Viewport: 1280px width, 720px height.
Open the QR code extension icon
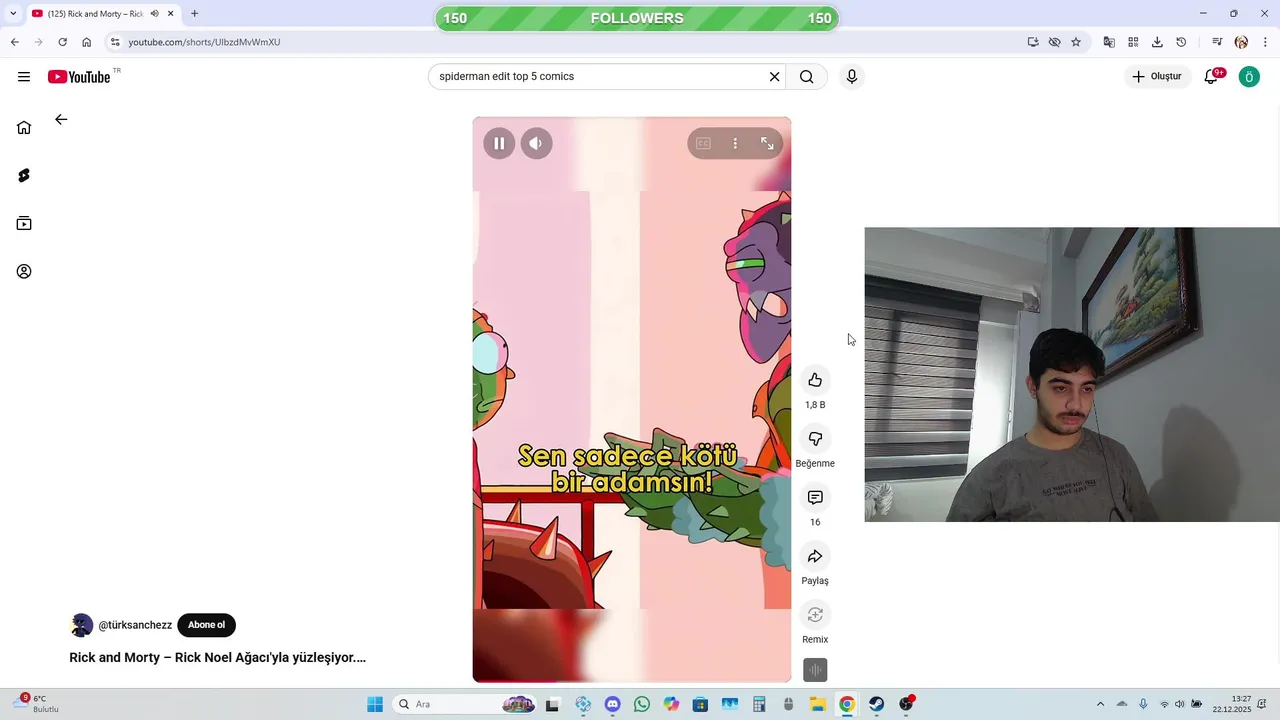pos(1133,42)
